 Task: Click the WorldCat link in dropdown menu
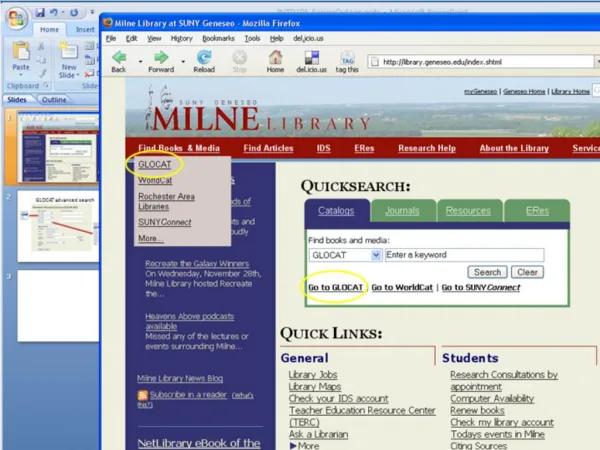coord(155,180)
